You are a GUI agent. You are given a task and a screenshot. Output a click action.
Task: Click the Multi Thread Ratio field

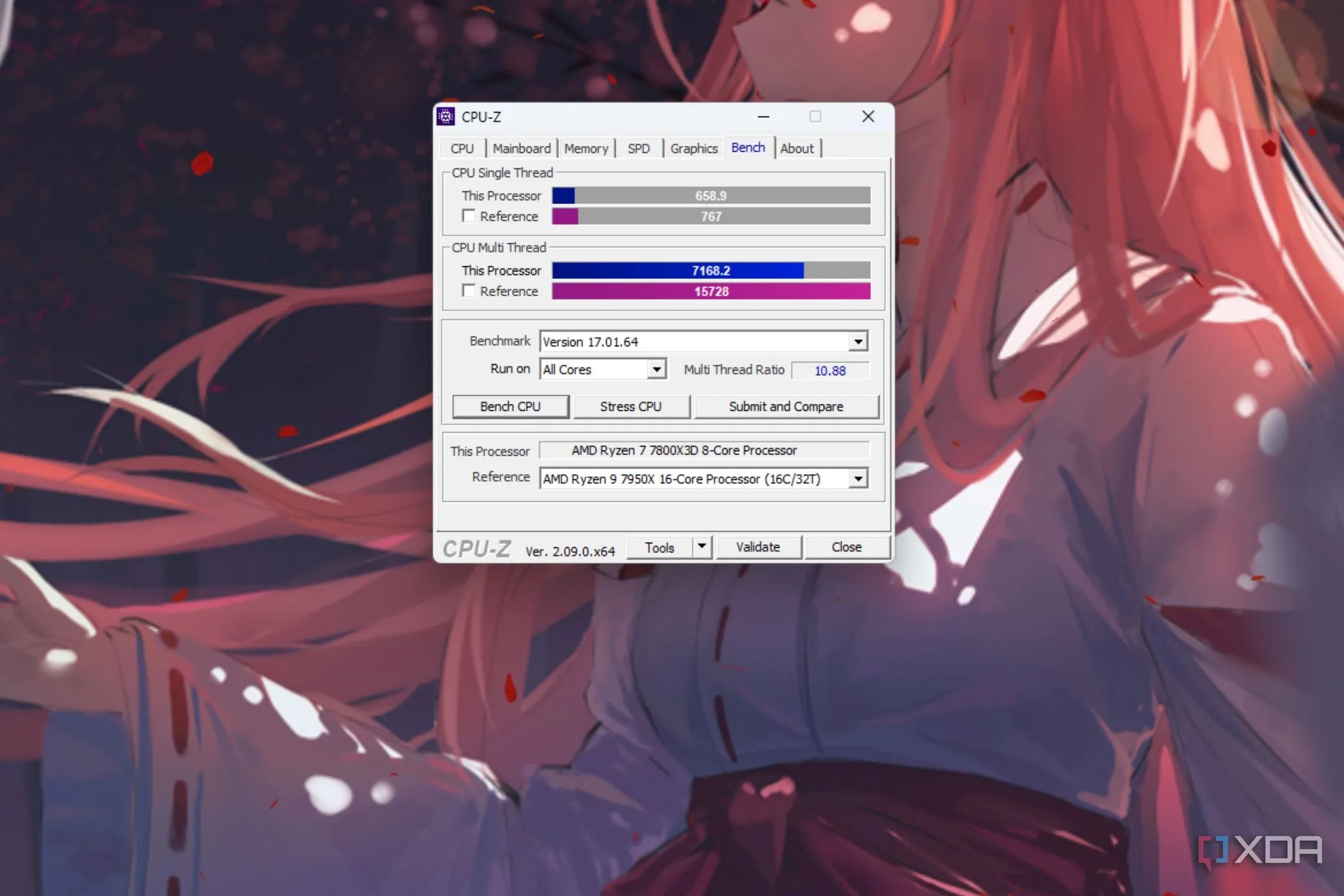[x=830, y=371]
